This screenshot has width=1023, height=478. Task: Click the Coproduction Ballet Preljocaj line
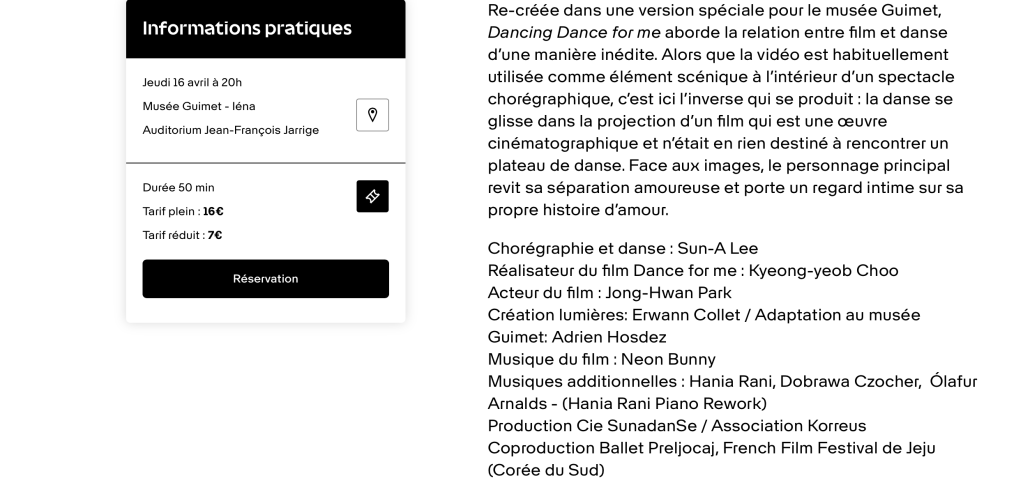pyautogui.click(x=711, y=447)
